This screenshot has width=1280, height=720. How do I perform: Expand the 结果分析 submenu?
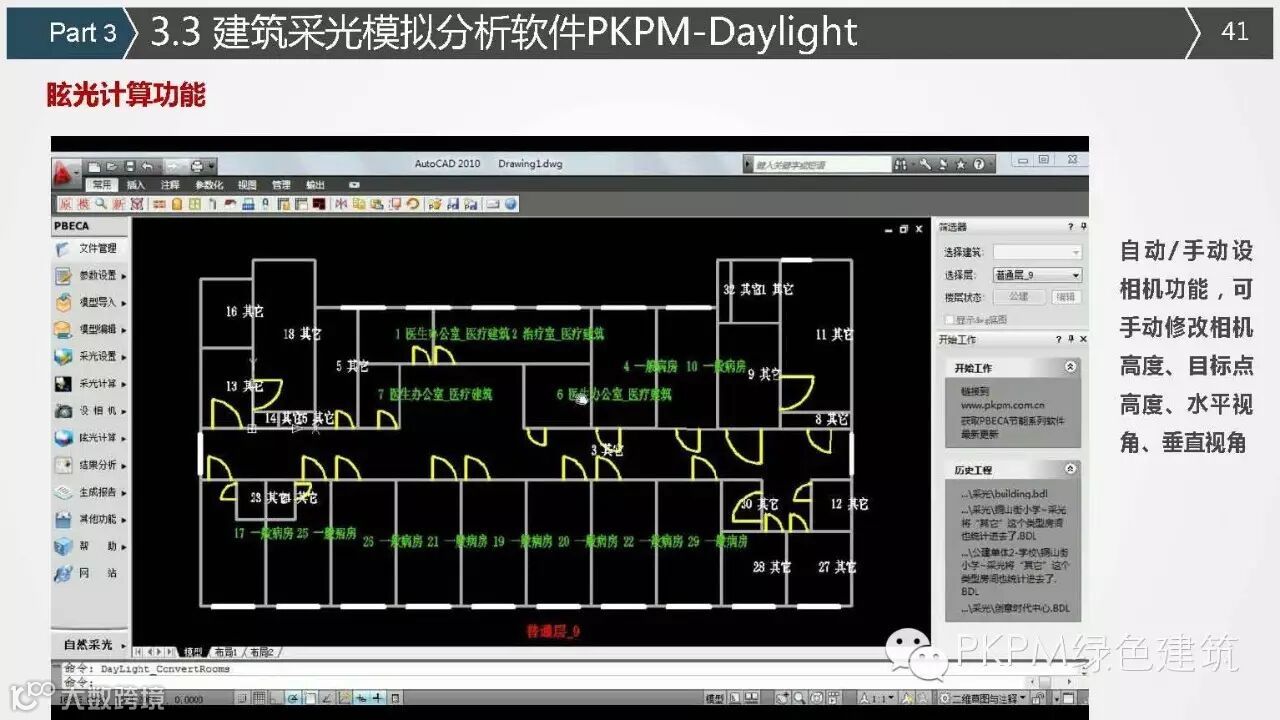tap(124, 465)
